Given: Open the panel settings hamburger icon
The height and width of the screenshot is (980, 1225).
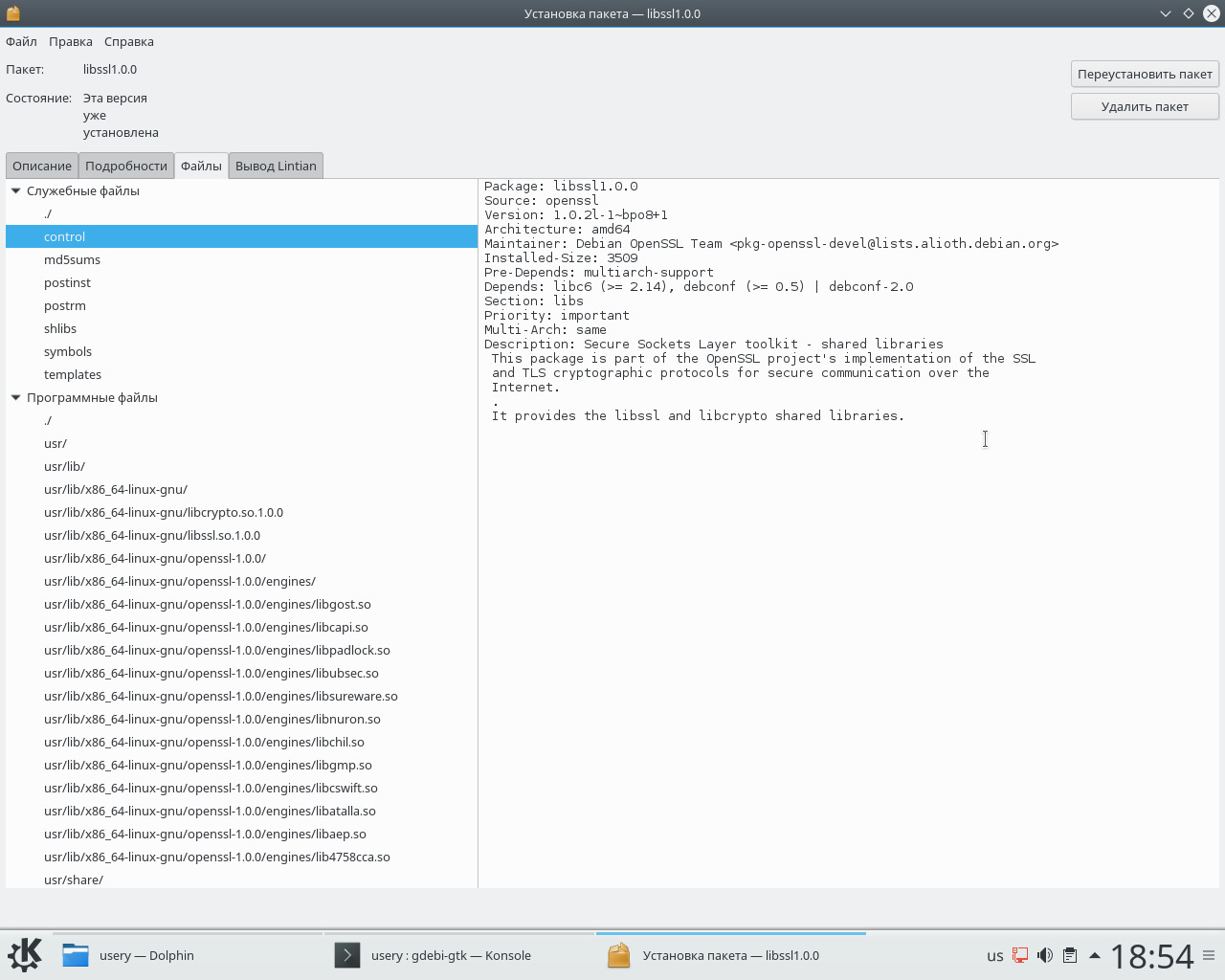Looking at the screenshot, I should [1209, 955].
